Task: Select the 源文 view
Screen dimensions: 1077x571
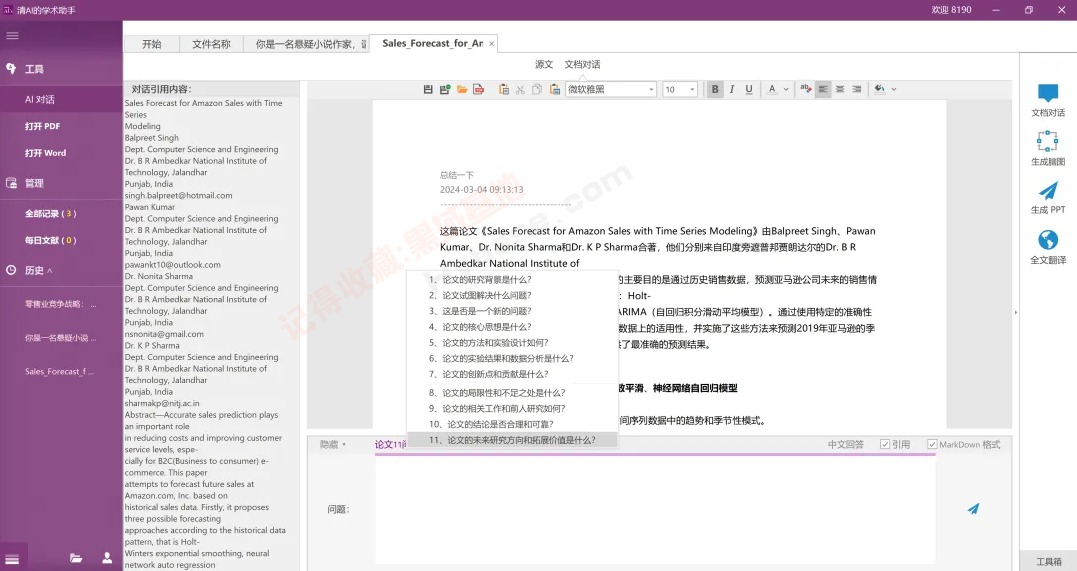Action: [x=544, y=64]
